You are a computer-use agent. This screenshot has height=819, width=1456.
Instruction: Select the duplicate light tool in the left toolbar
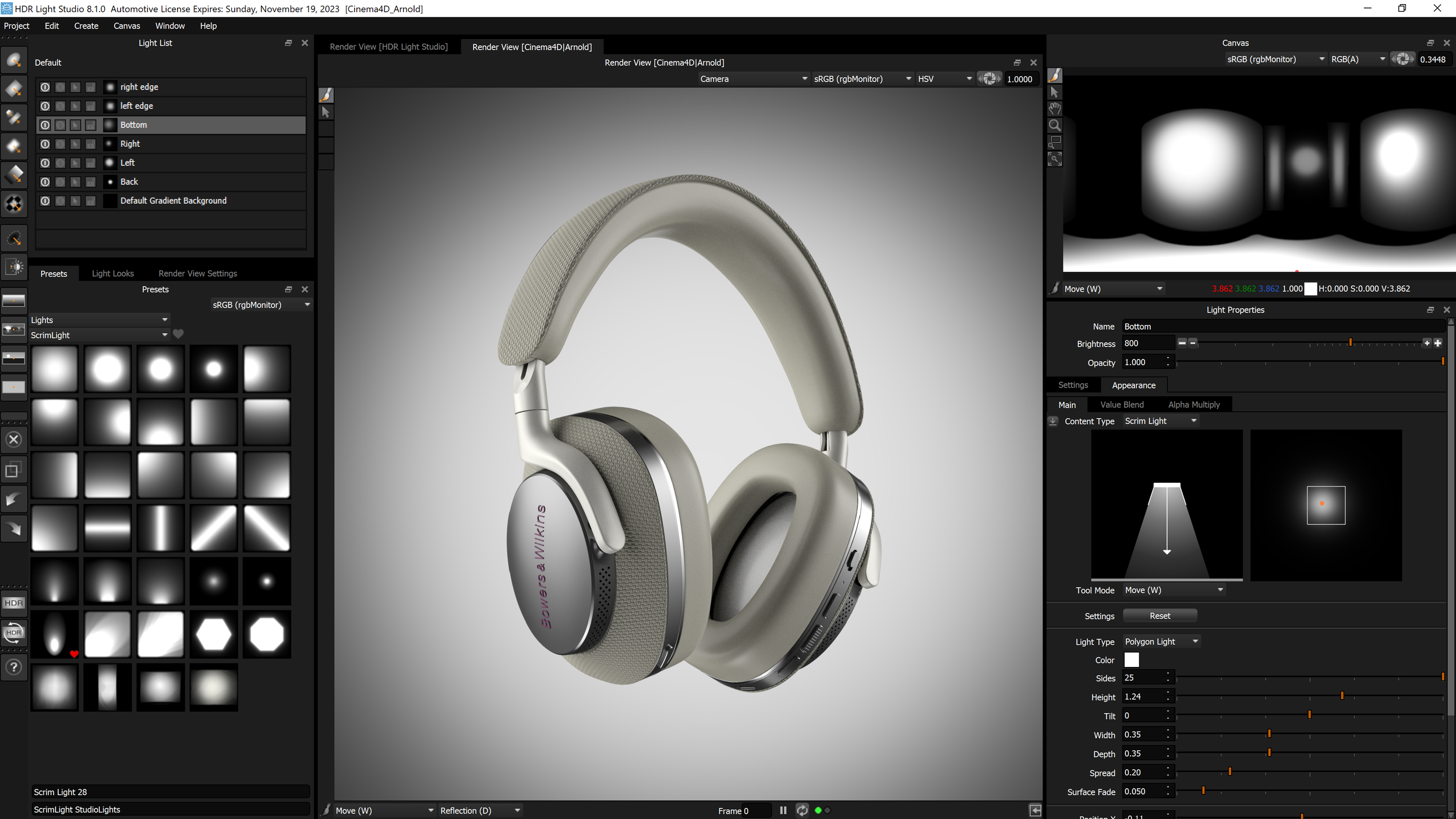[x=14, y=469]
